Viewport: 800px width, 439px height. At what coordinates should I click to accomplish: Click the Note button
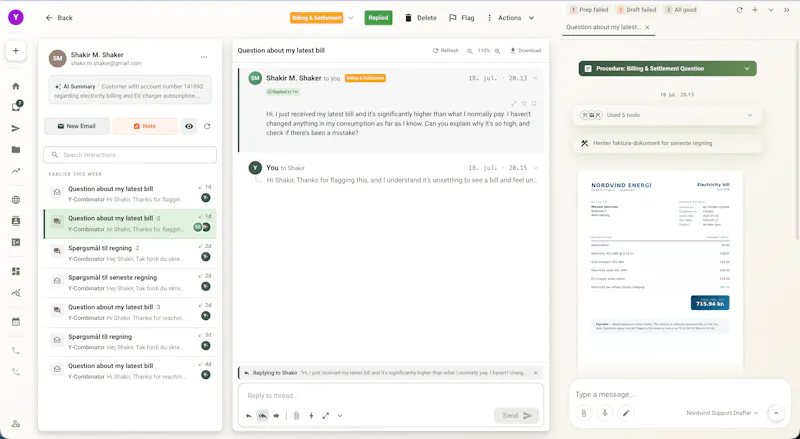[145, 126]
